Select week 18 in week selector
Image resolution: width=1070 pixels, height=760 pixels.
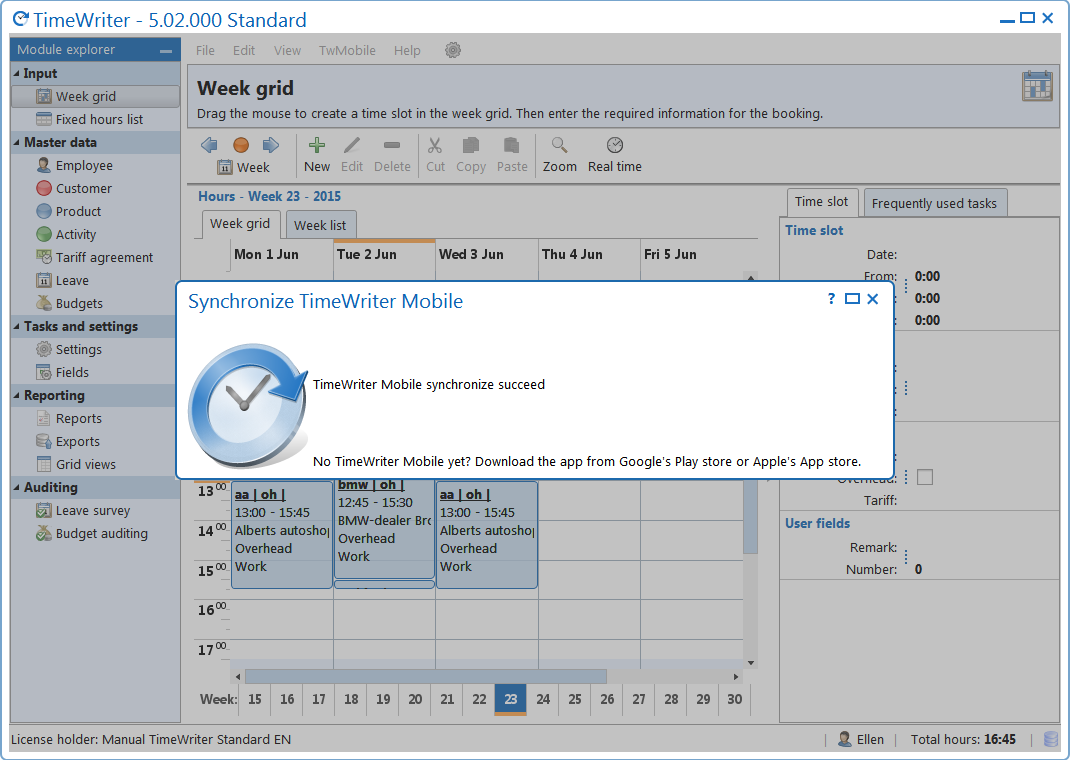point(351,699)
